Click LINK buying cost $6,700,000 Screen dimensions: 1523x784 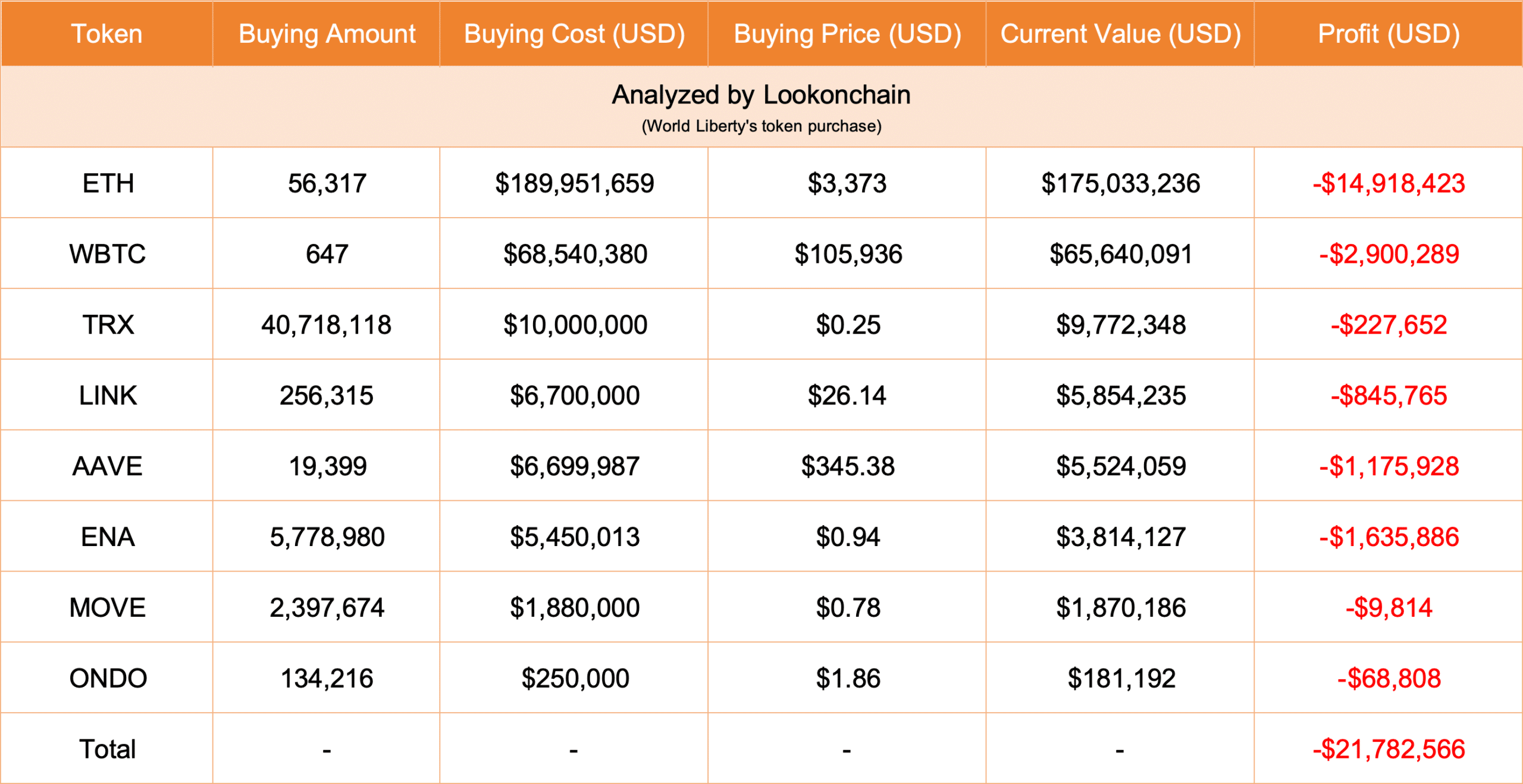574,396
